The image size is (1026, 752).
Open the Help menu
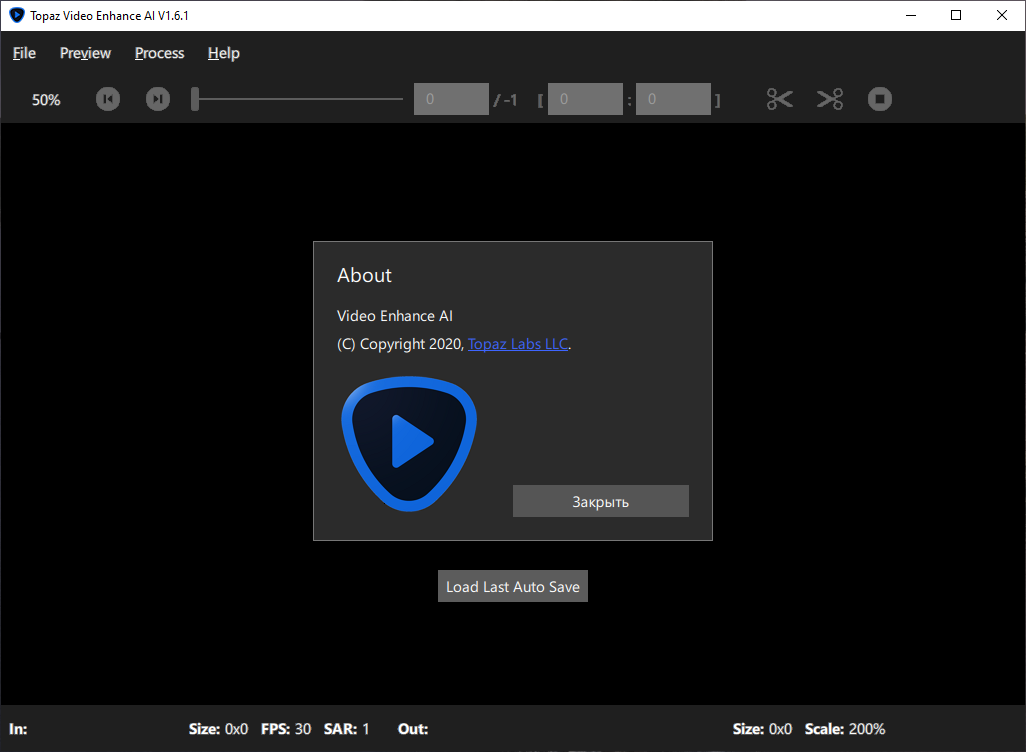[x=223, y=53]
